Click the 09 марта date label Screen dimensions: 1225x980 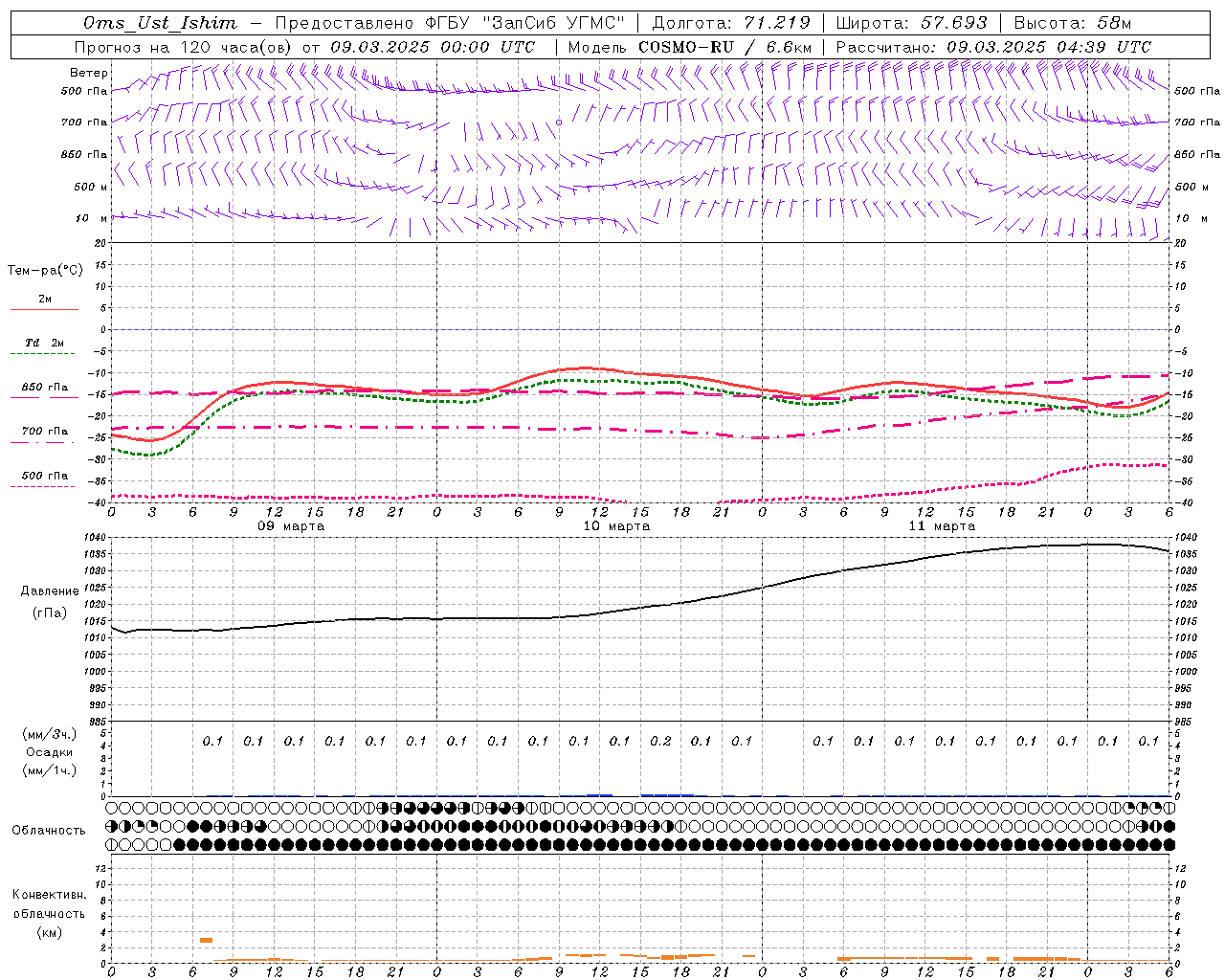pyautogui.click(x=291, y=526)
